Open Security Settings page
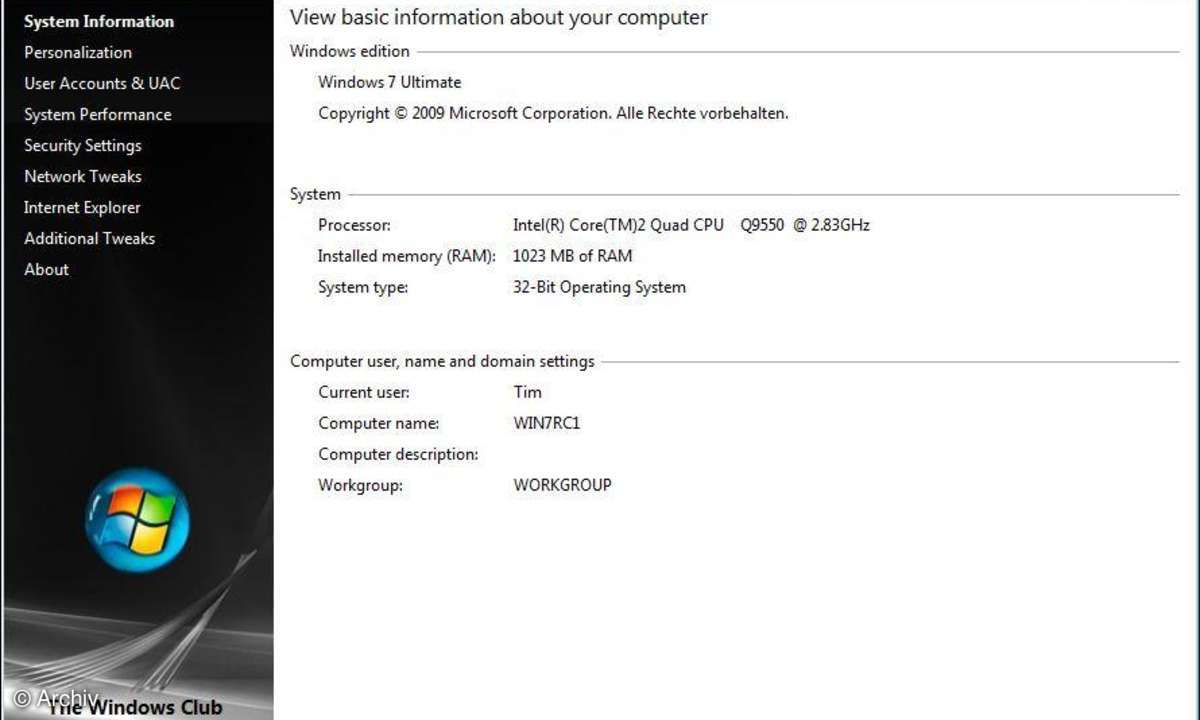 click(83, 145)
